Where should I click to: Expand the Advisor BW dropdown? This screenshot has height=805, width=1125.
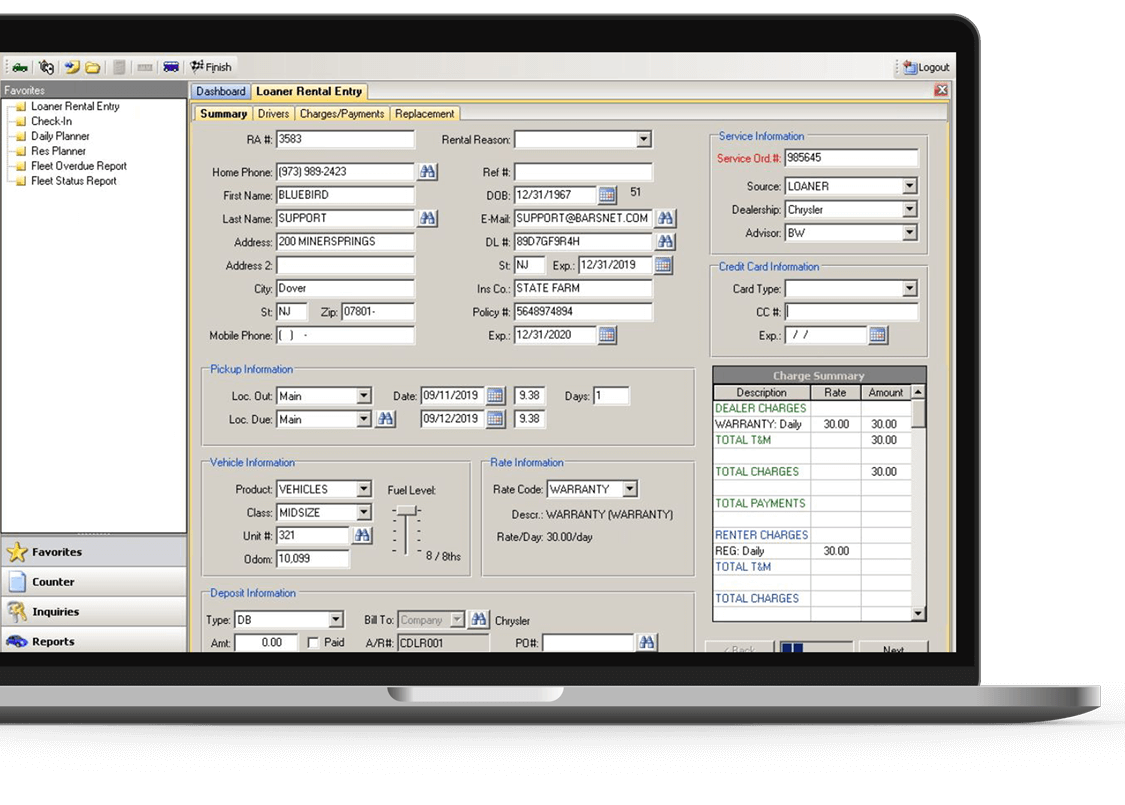910,232
